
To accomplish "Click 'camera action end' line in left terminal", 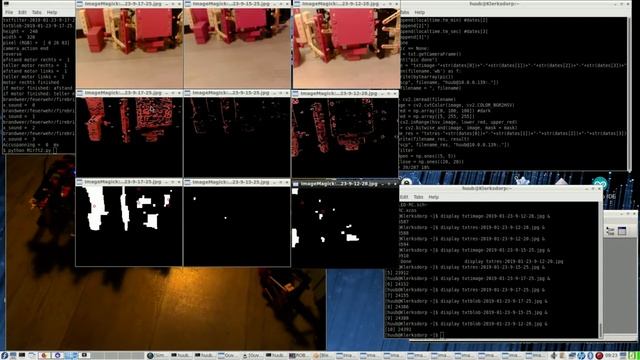I will [25, 48].
